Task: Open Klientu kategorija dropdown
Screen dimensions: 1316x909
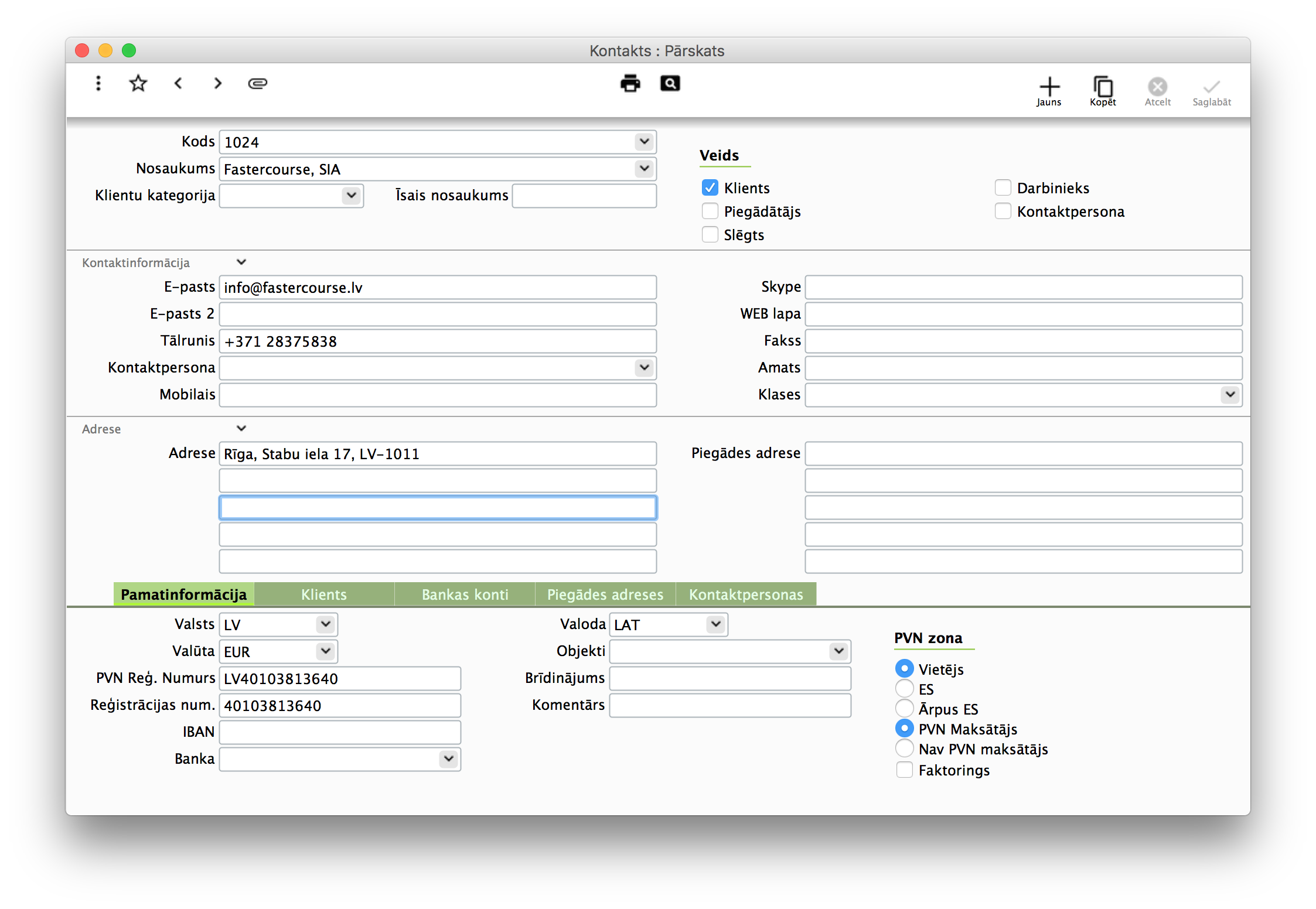Action: [351, 195]
